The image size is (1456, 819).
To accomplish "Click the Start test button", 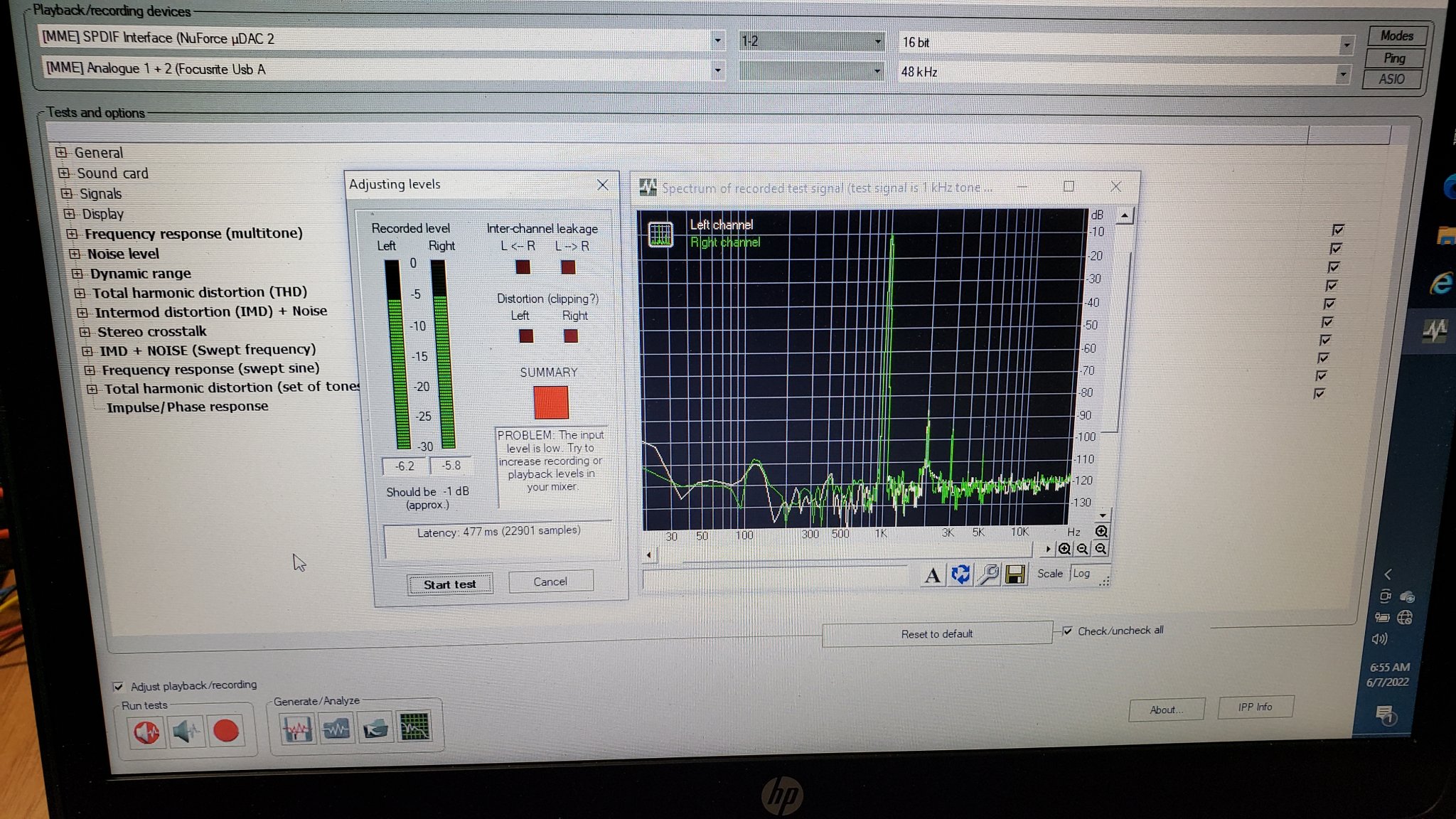I will click(x=450, y=584).
